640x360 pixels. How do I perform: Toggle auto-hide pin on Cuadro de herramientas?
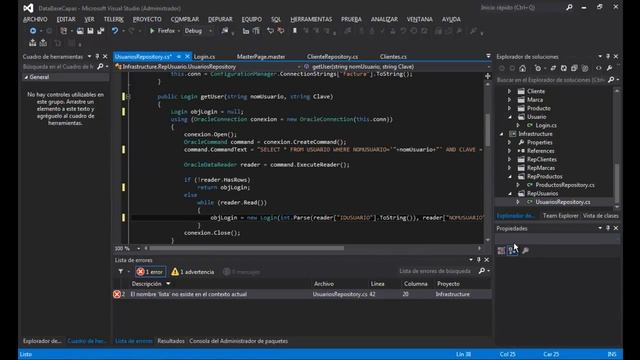click(x=97, y=56)
